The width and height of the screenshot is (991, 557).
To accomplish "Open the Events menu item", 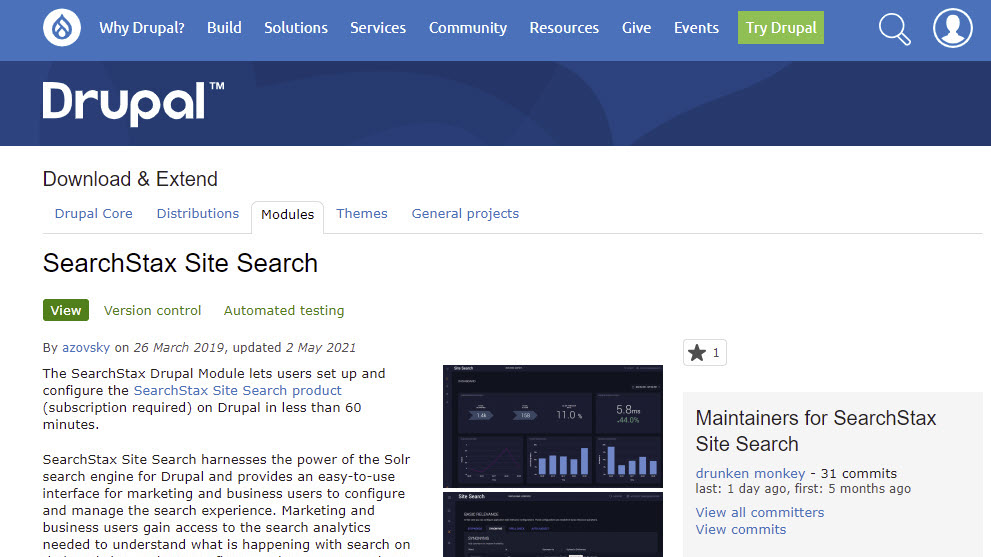I will pyautogui.click(x=696, y=28).
